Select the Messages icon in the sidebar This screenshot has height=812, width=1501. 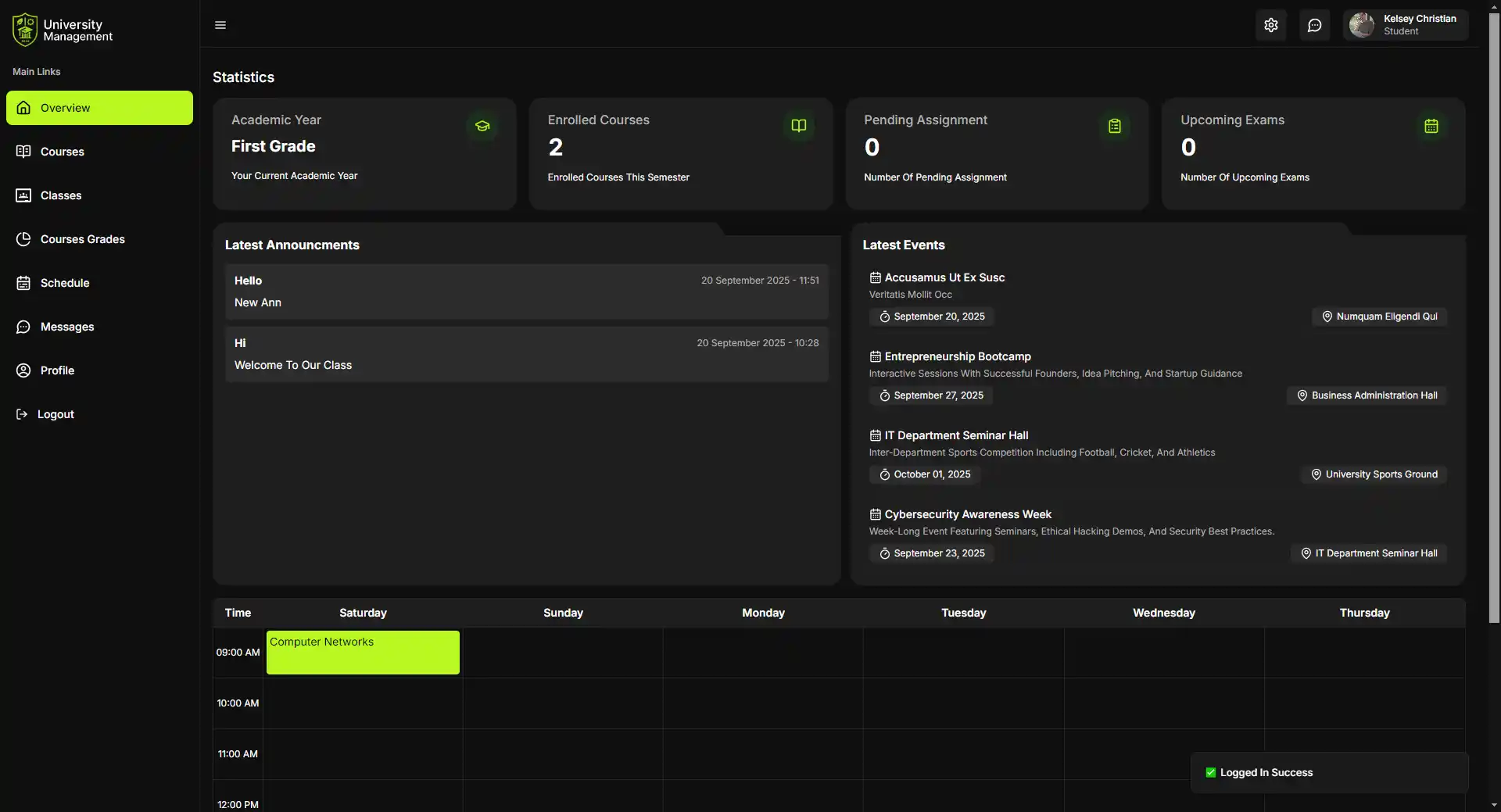point(23,327)
